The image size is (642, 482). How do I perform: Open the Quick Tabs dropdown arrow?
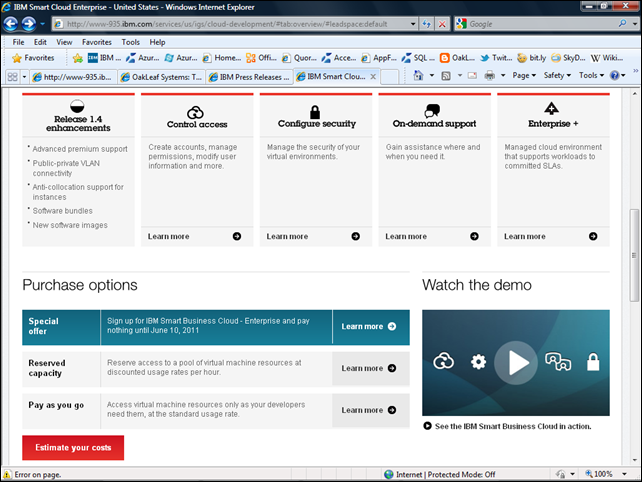(x=24, y=77)
